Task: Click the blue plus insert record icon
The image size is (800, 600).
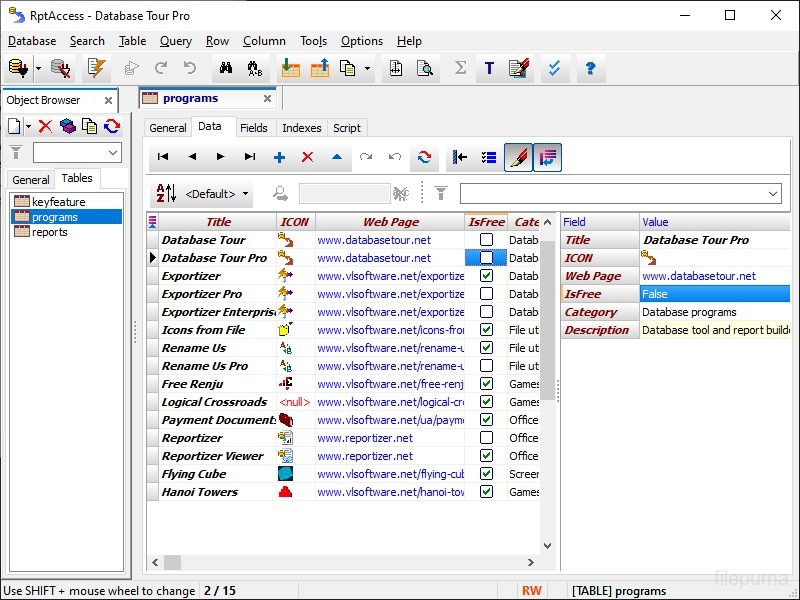Action: 279,157
